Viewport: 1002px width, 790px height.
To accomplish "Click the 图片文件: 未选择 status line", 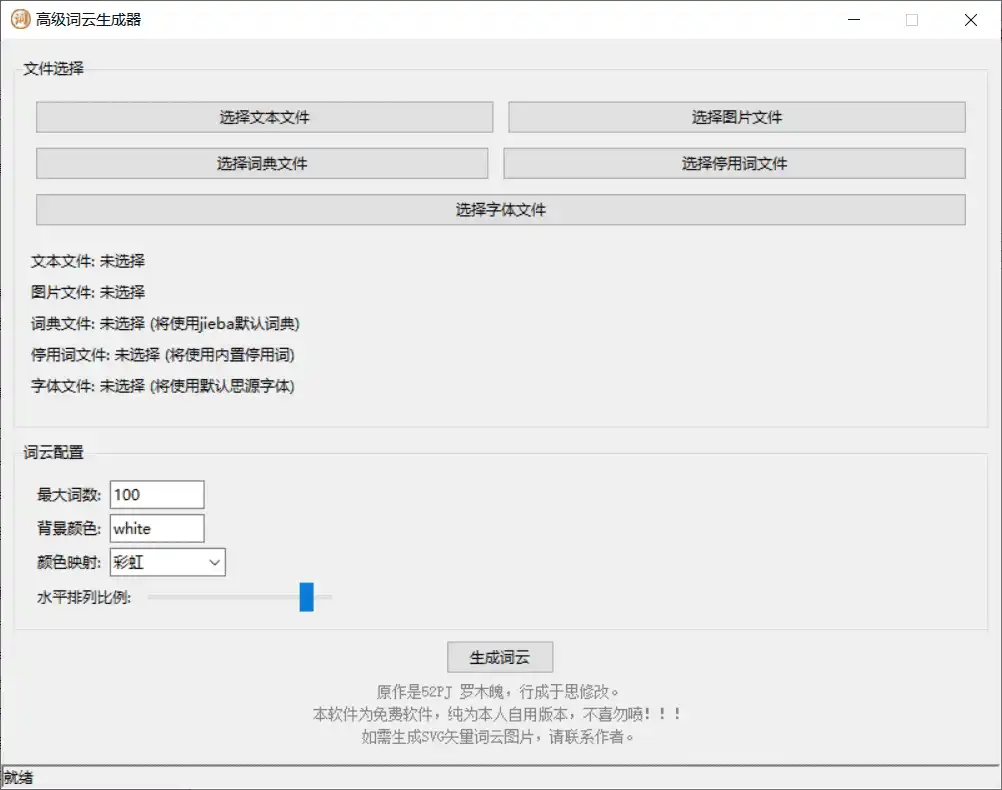I will [88, 292].
